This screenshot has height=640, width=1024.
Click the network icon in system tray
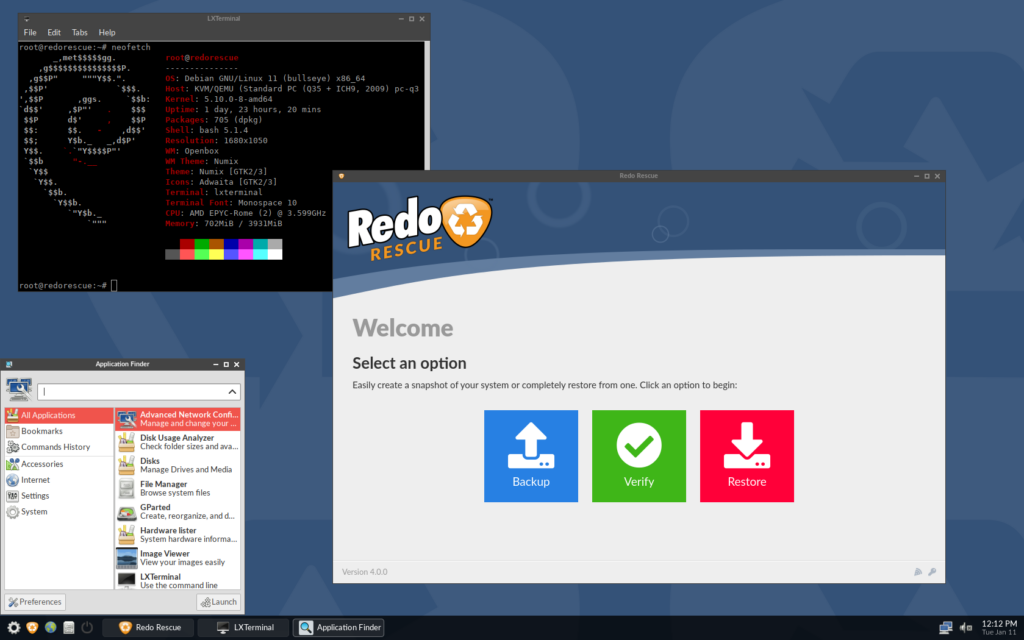(946, 627)
